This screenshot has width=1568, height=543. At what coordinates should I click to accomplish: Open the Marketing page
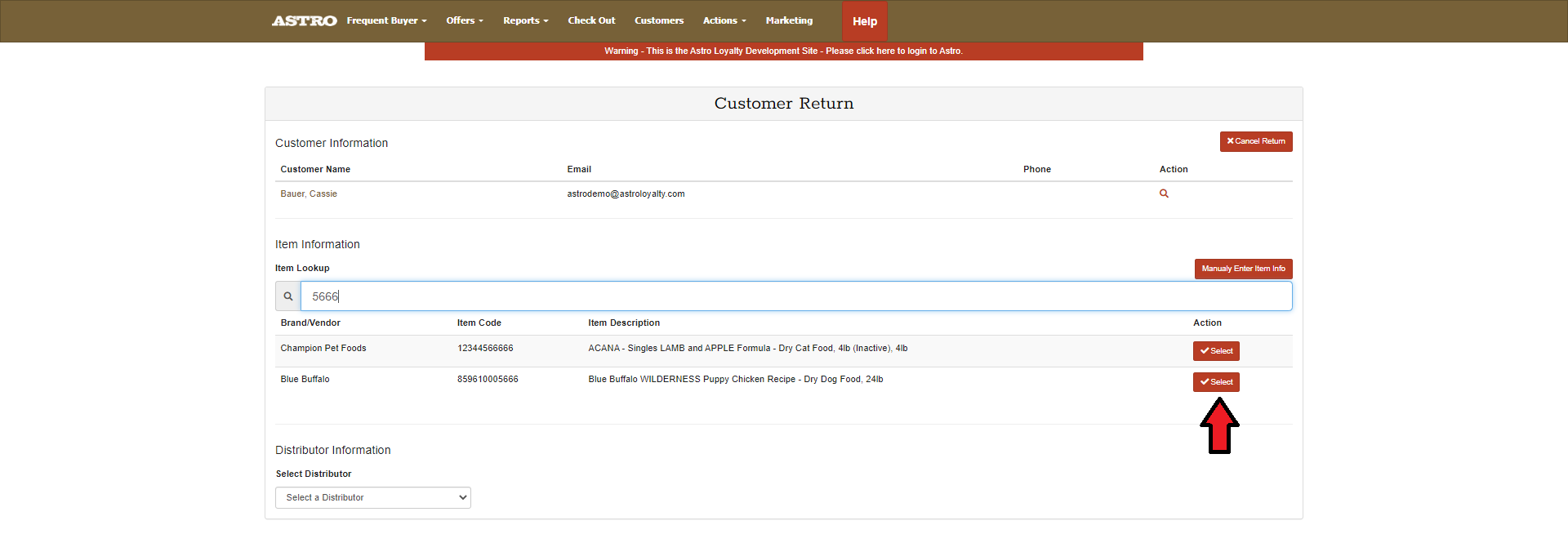click(789, 21)
